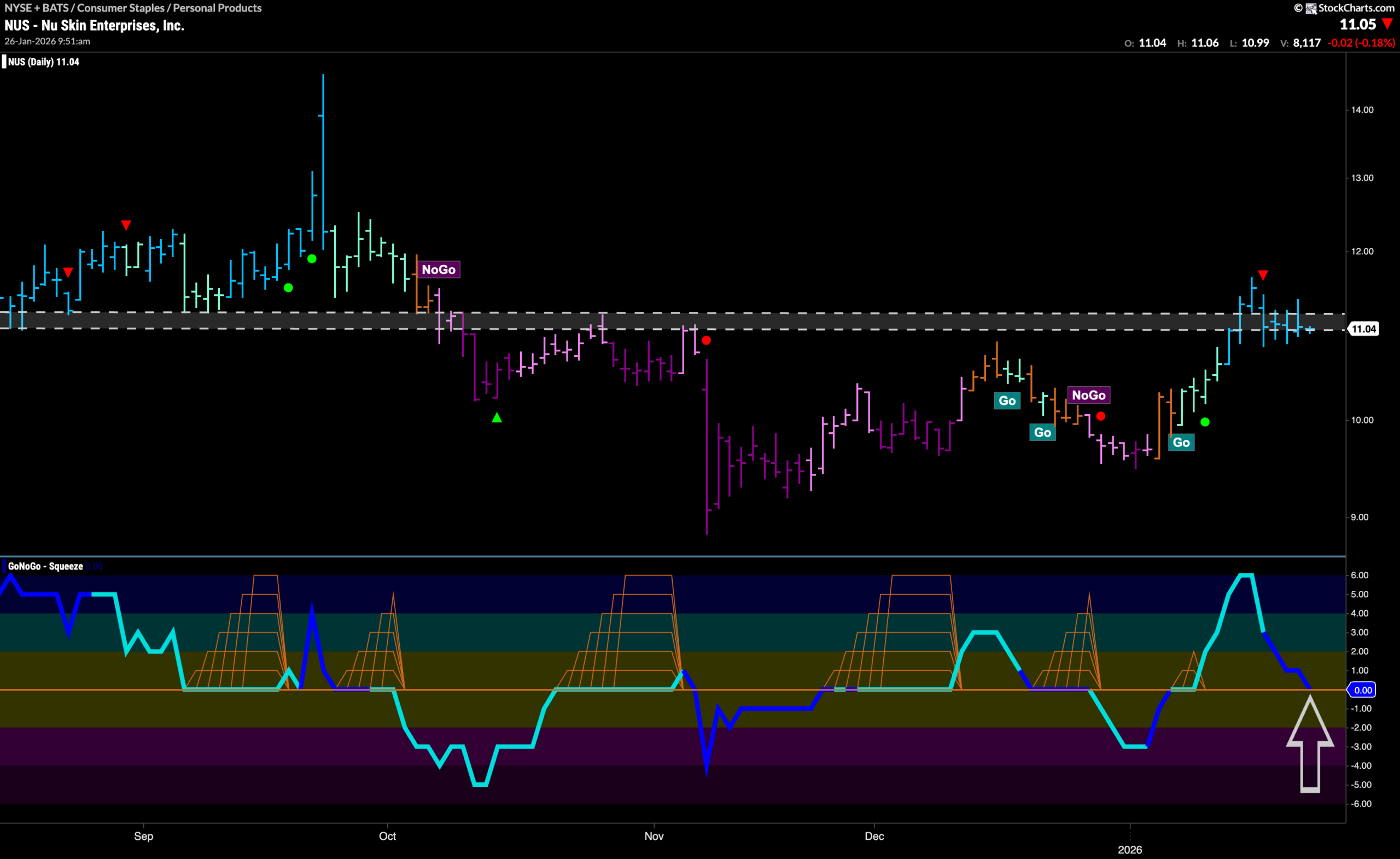Click the red down arrow beside 11.05

point(1388,24)
